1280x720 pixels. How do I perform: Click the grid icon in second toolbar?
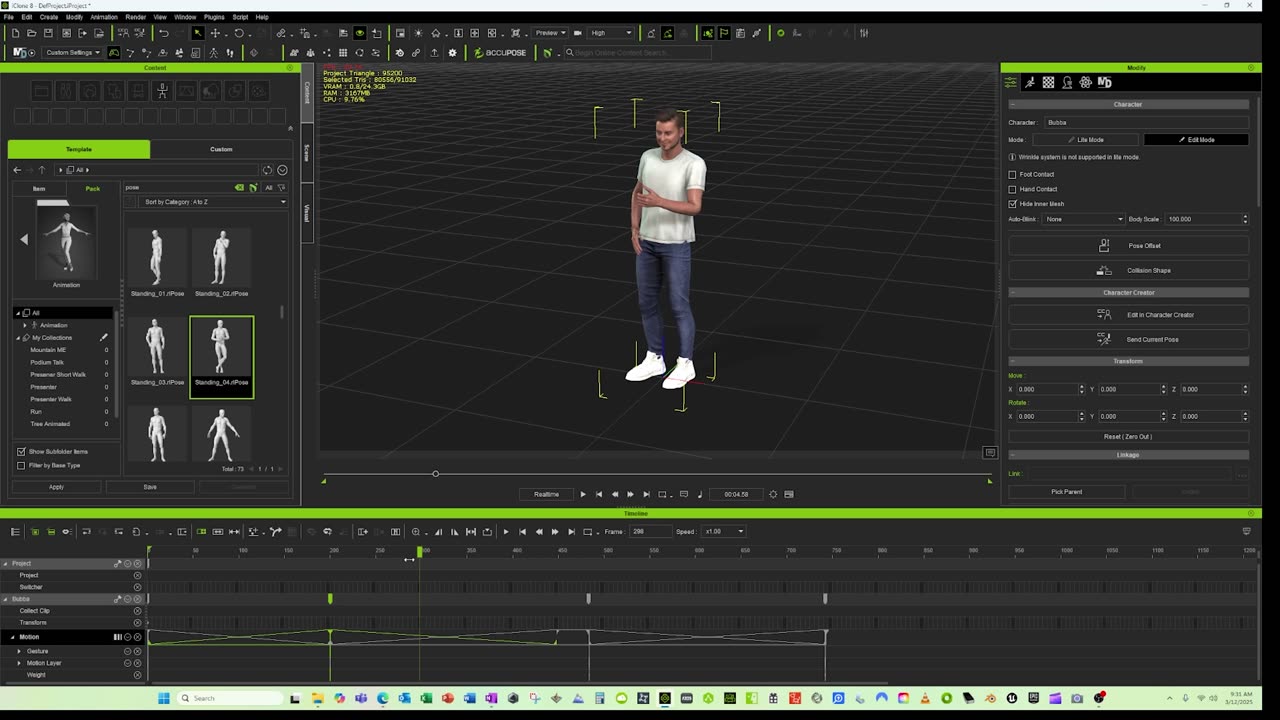(x=343, y=53)
